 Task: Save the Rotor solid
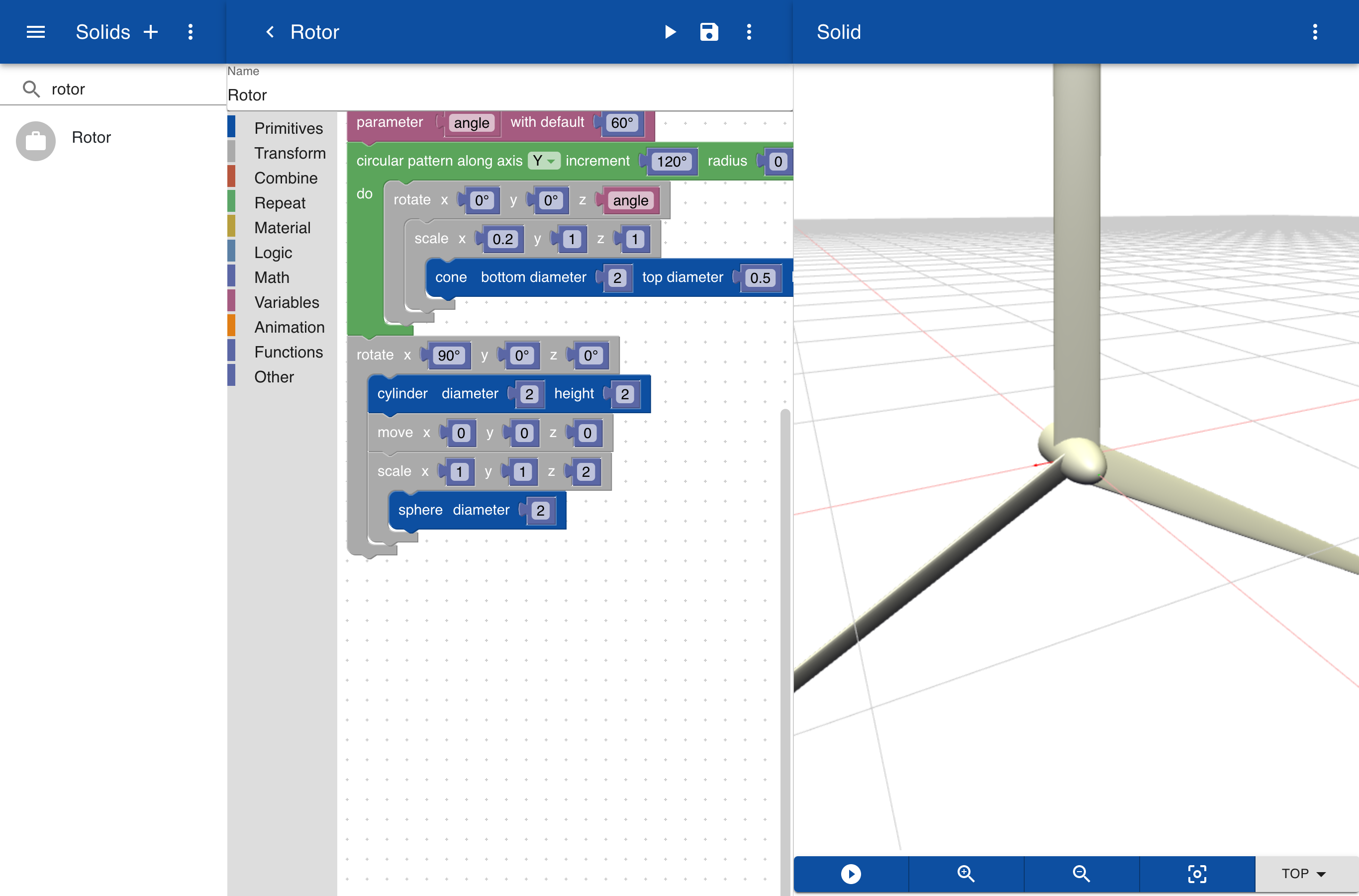coord(709,32)
